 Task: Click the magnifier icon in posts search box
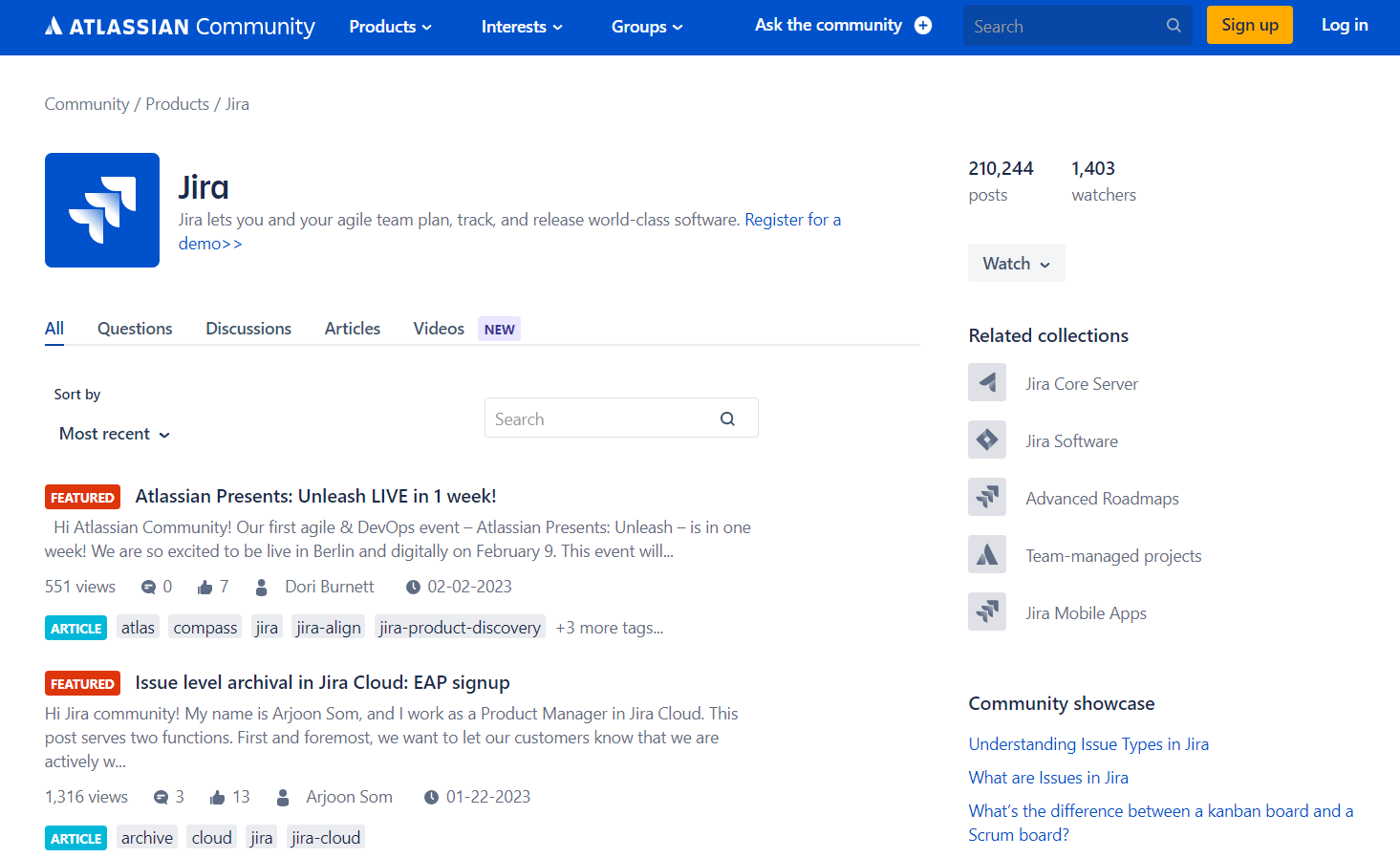point(727,418)
